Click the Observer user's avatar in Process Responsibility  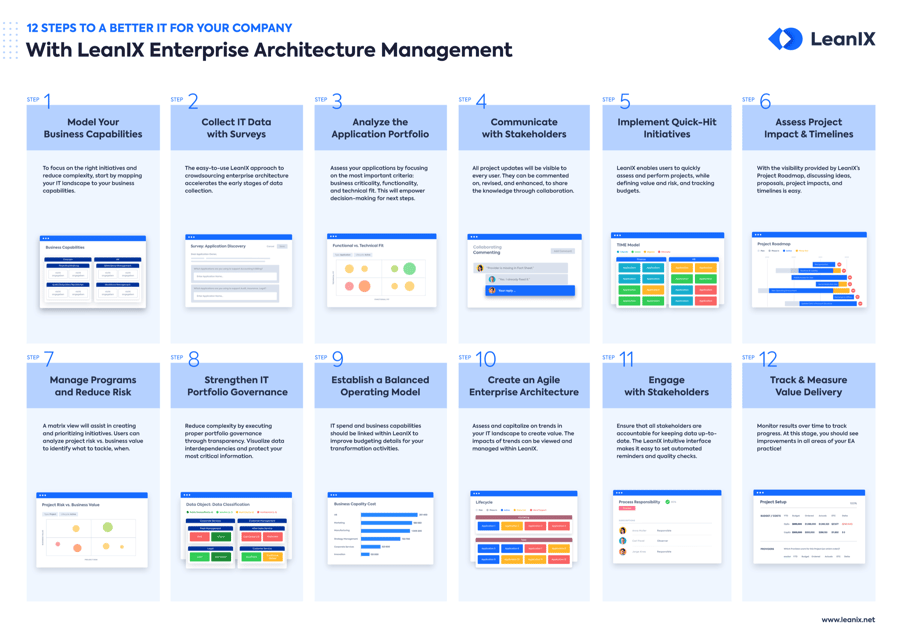(x=623, y=541)
